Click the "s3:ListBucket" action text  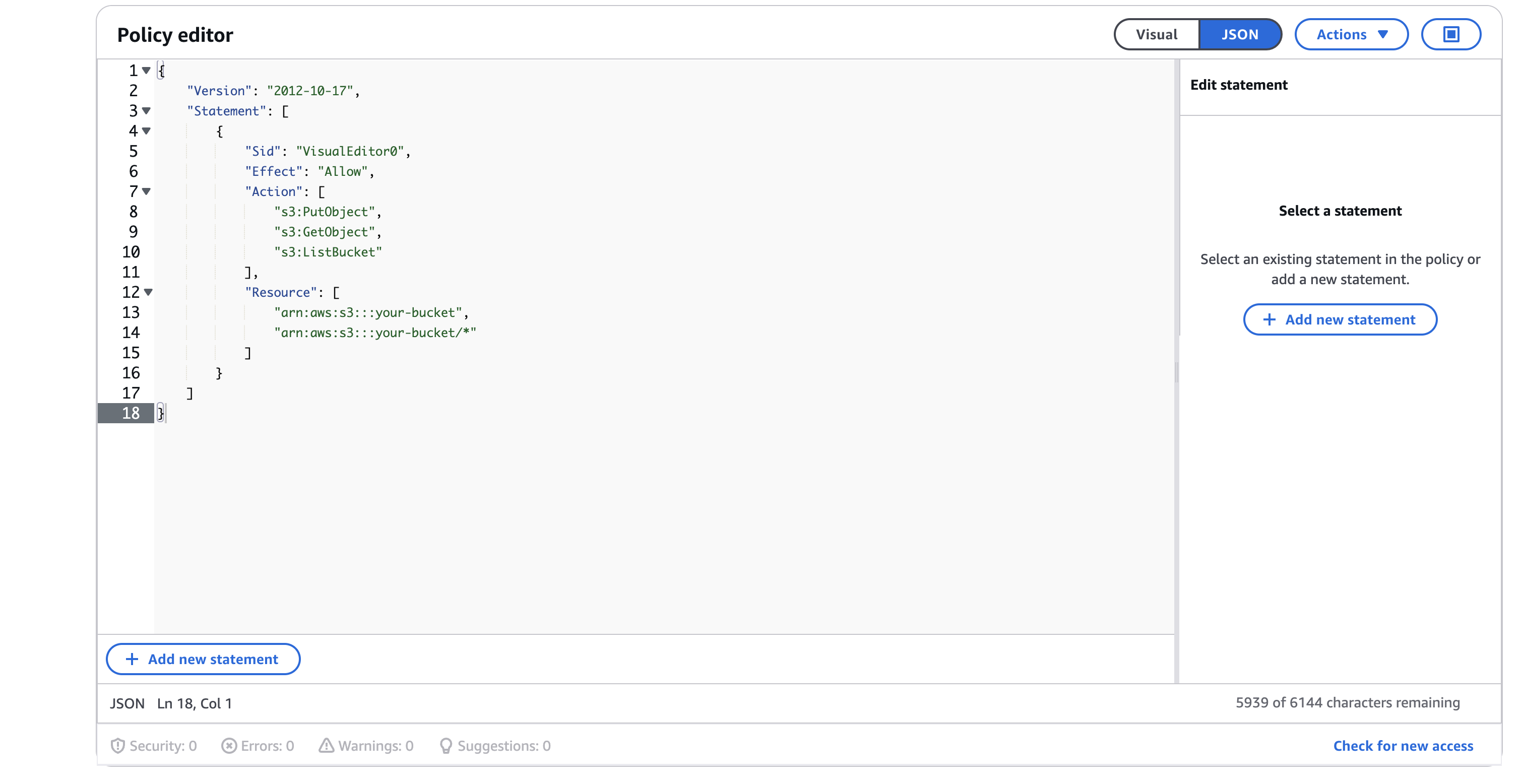coord(328,252)
